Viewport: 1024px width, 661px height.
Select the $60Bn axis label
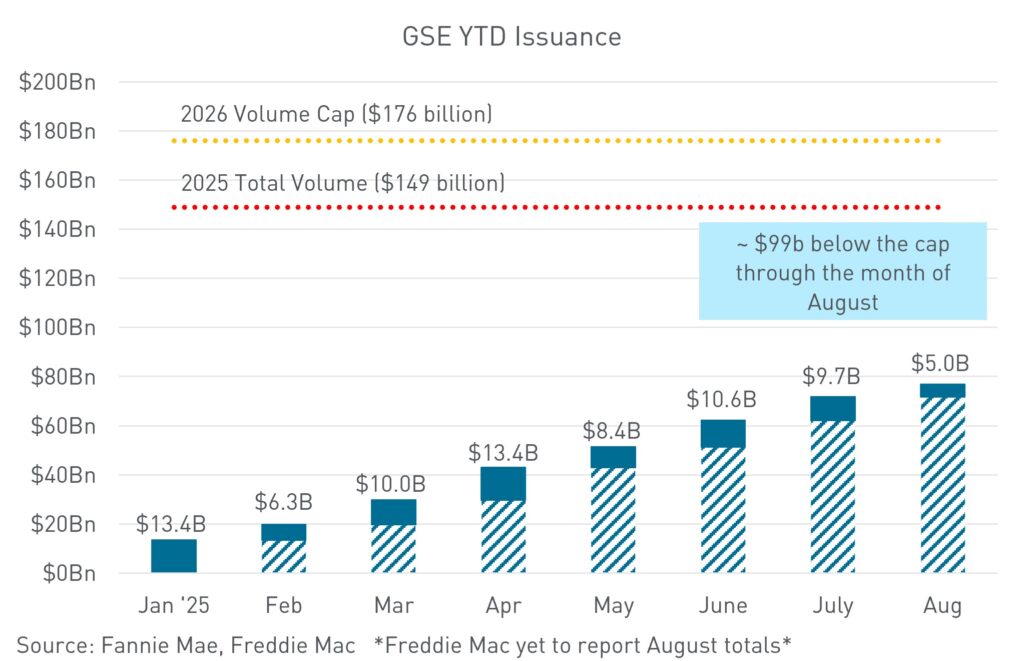click(63, 426)
